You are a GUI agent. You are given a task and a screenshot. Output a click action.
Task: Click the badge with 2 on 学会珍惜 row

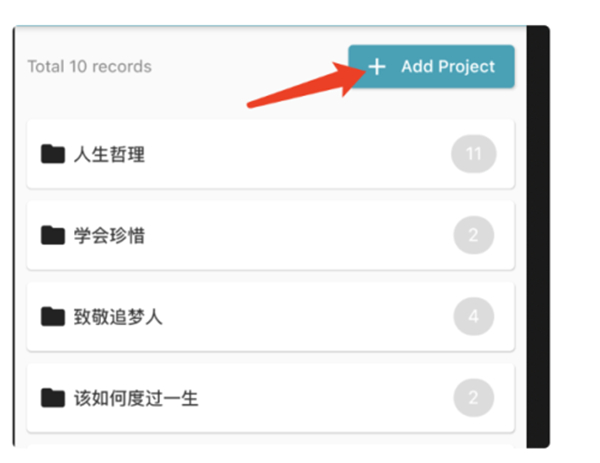[474, 236]
